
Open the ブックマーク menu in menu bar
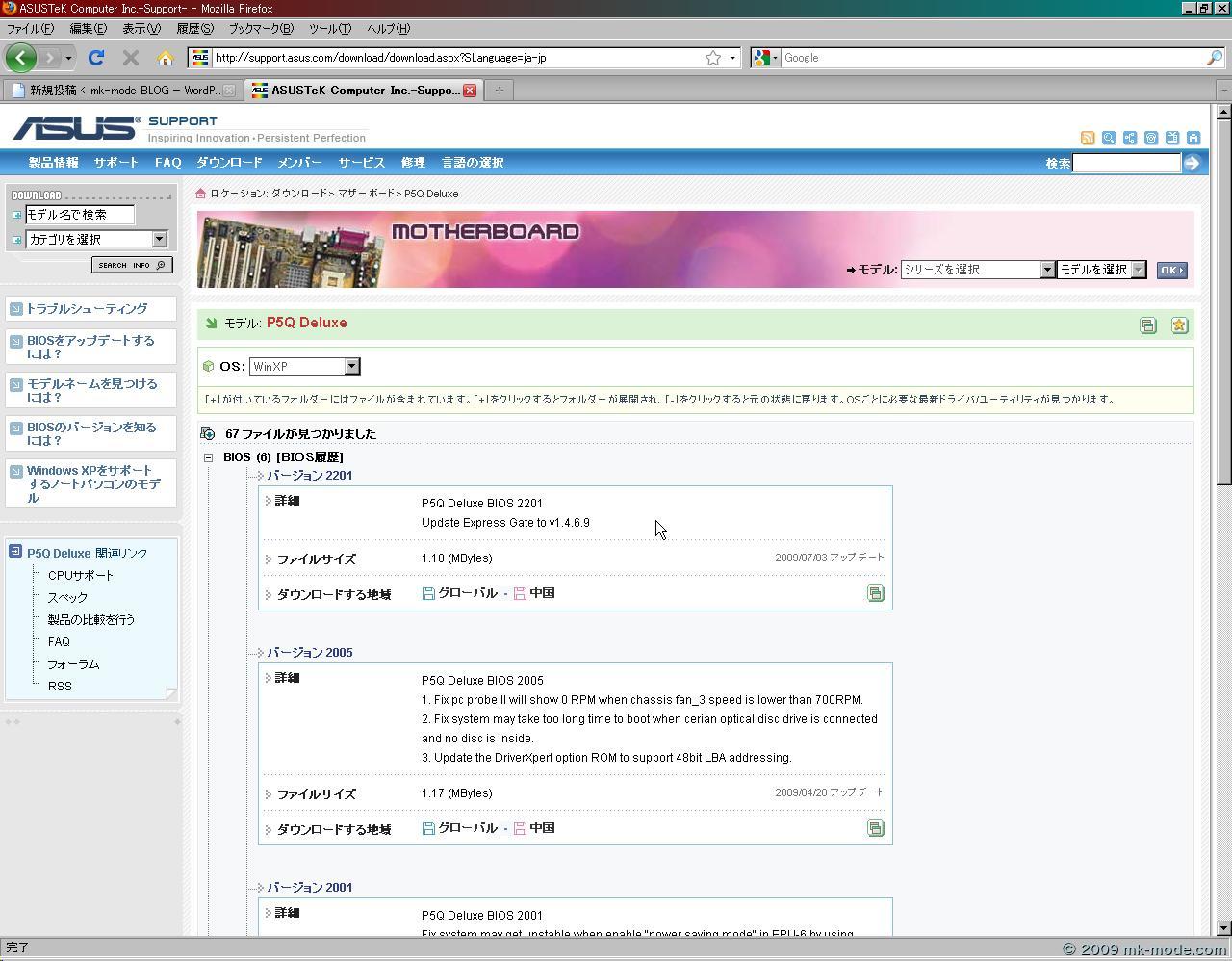point(260,29)
